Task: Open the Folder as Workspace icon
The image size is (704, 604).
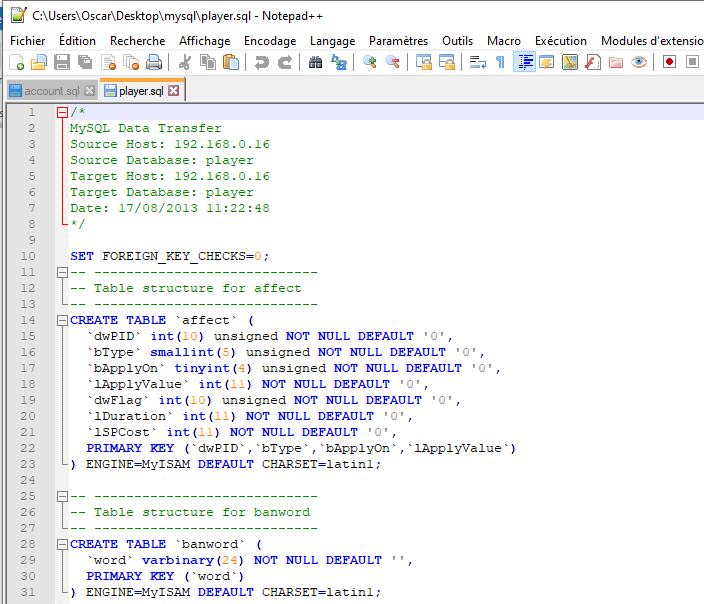Action: (x=616, y=62)
